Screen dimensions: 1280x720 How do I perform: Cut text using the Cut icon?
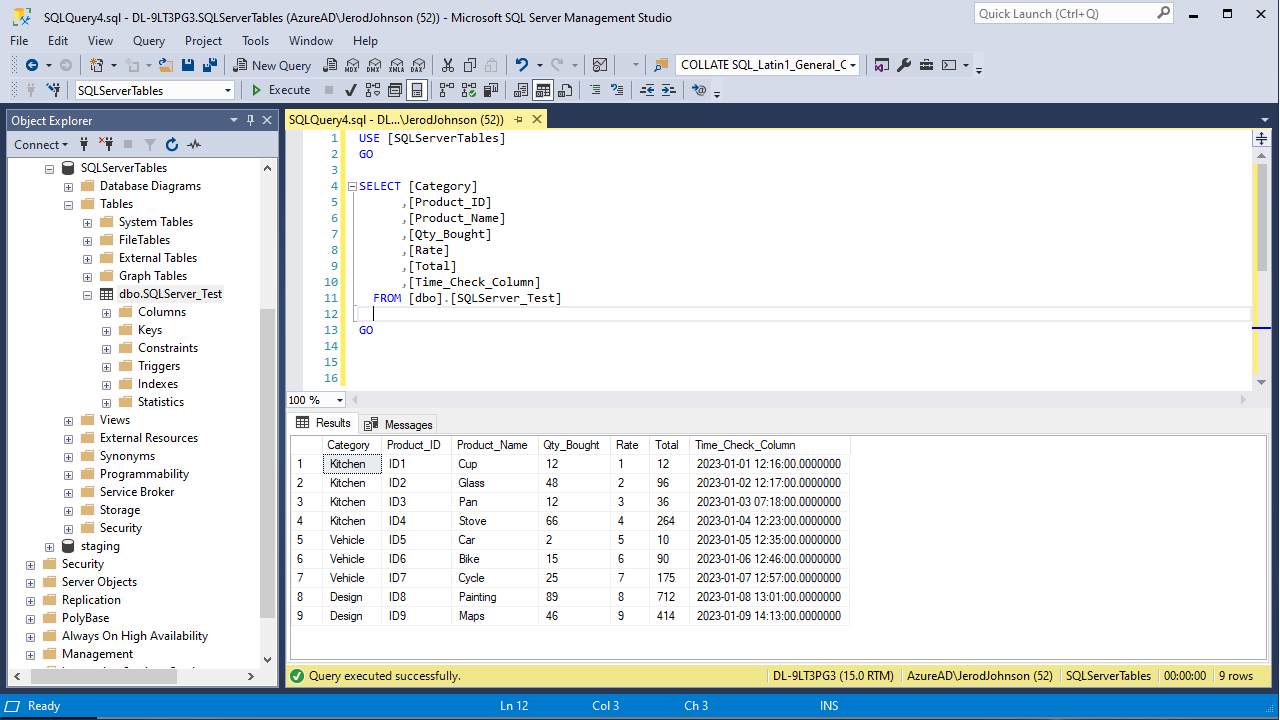click(x=447, y=64)
